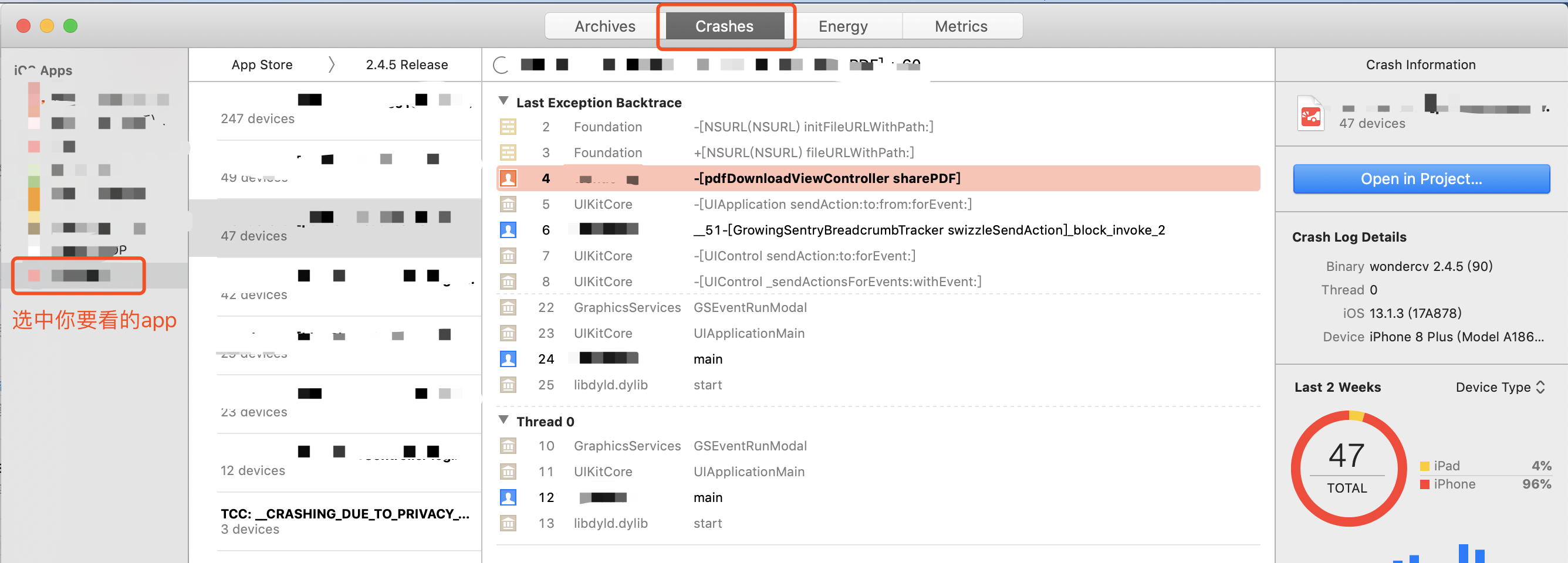Click the Last 2 Weeks heading

coord(1337,387)
